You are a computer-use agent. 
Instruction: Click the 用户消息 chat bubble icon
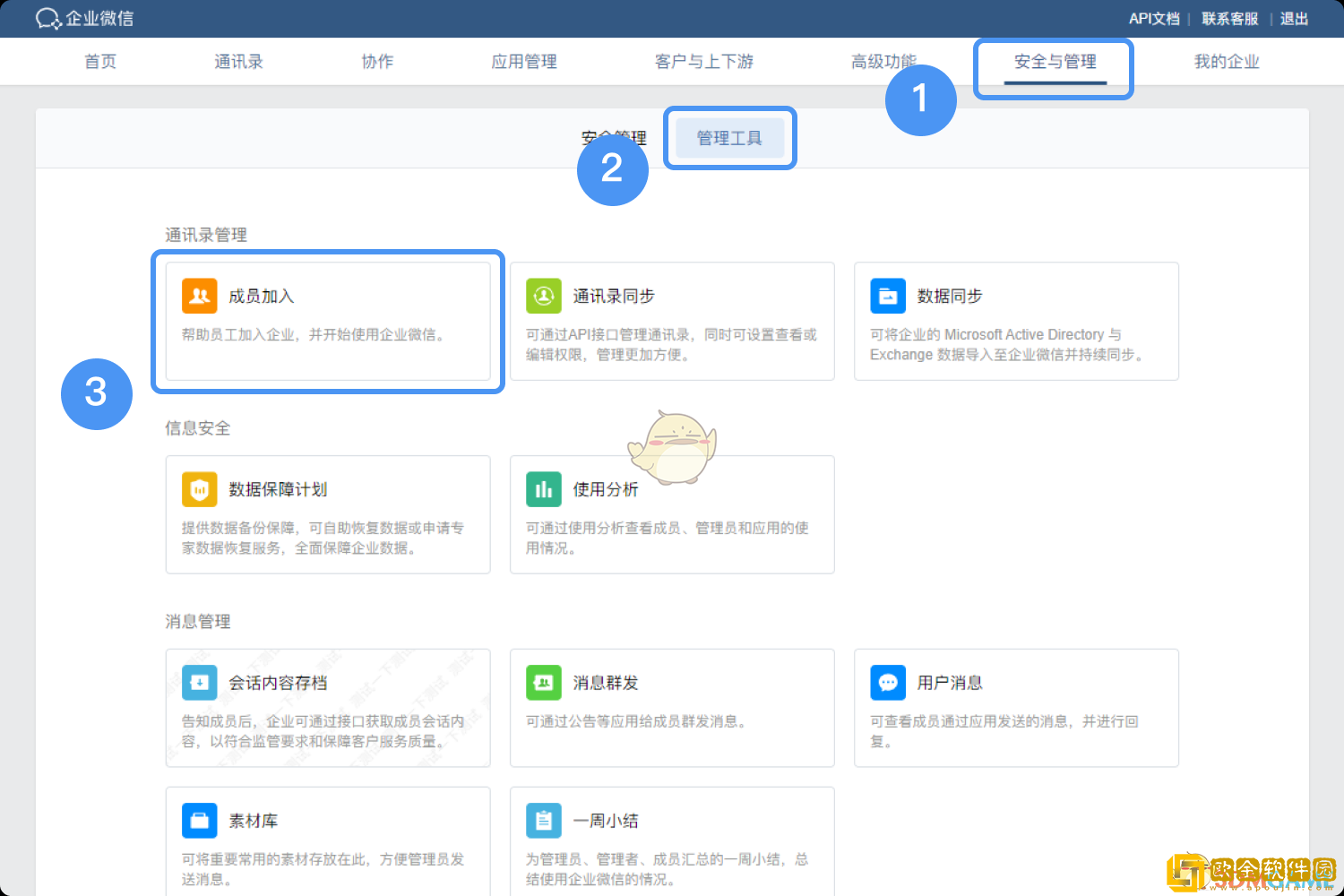(x=888, y=683)
